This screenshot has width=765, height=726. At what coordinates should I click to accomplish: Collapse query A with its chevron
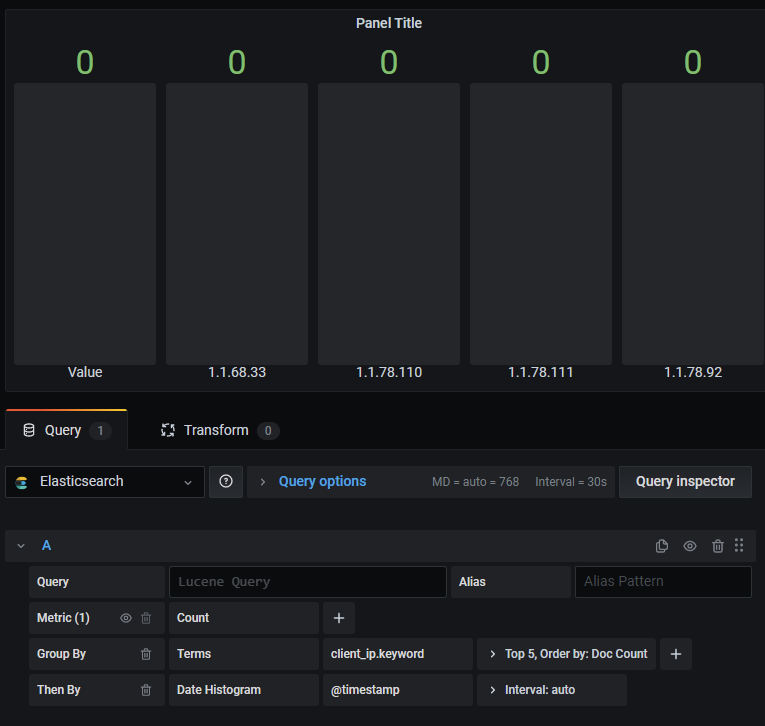pos(21,545)
